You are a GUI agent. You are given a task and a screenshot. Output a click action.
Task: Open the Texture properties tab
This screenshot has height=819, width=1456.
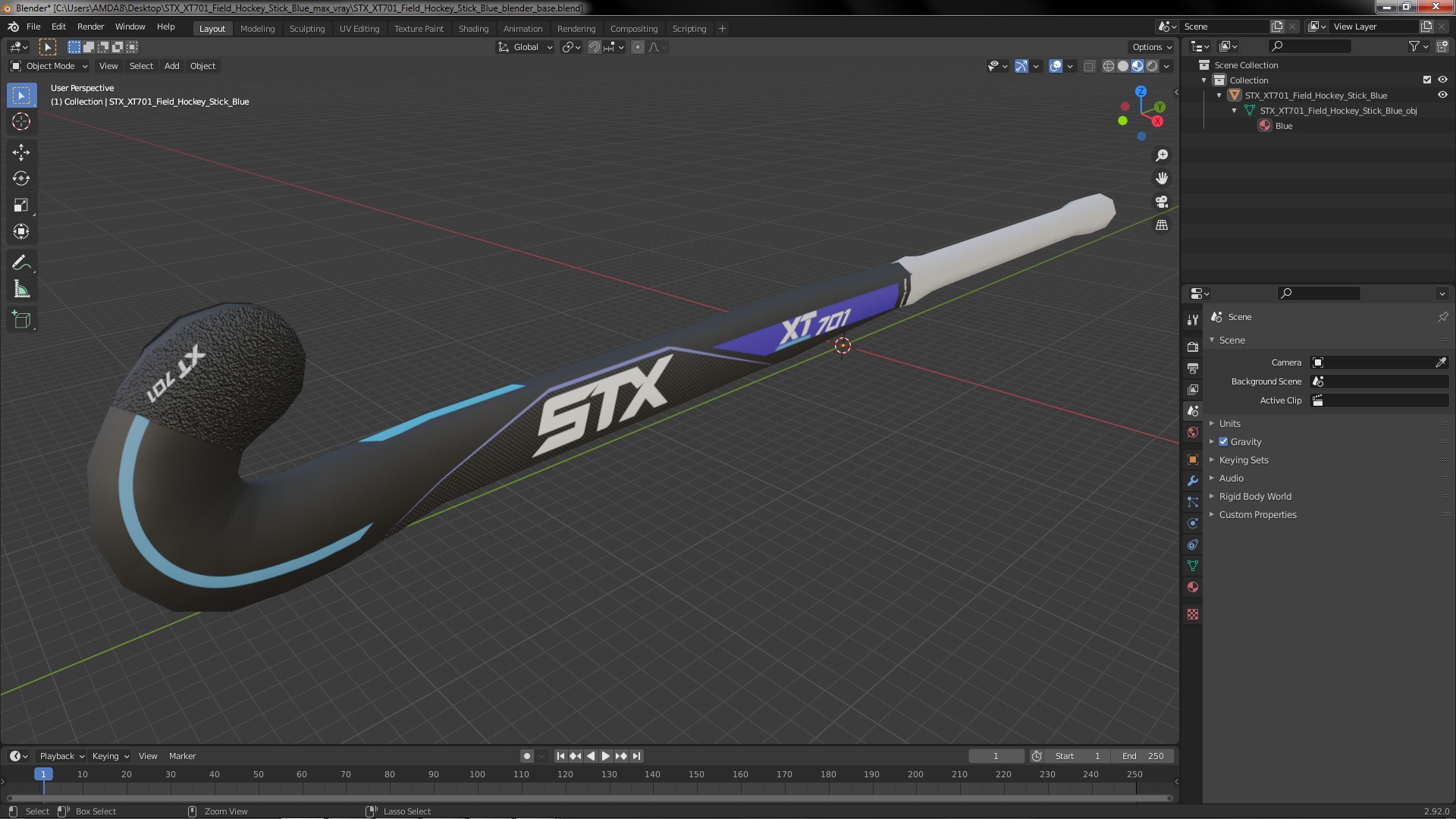(x=1193, y=614)
